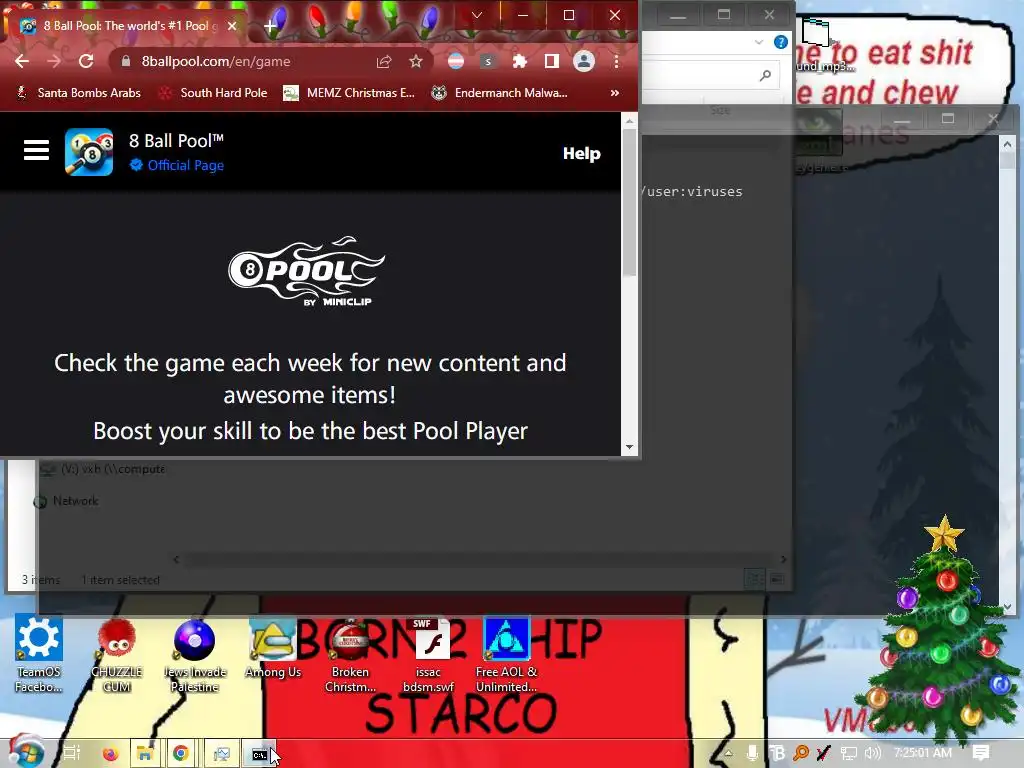Click the gray S extension icon
Viewport: 1024px width, 768px height.
tap(488, 61)
